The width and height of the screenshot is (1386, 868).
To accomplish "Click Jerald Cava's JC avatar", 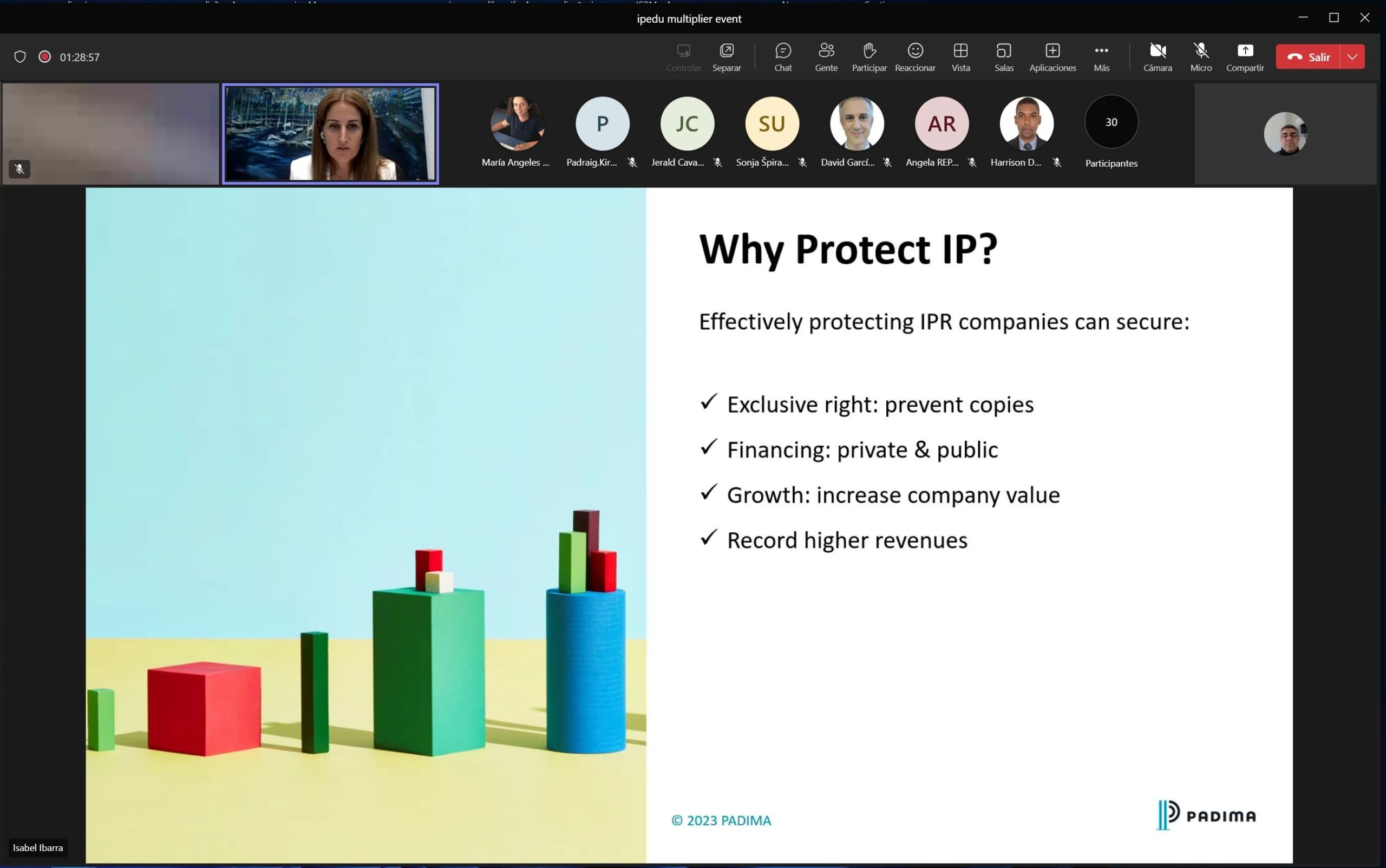I will [x=687, y=123].
